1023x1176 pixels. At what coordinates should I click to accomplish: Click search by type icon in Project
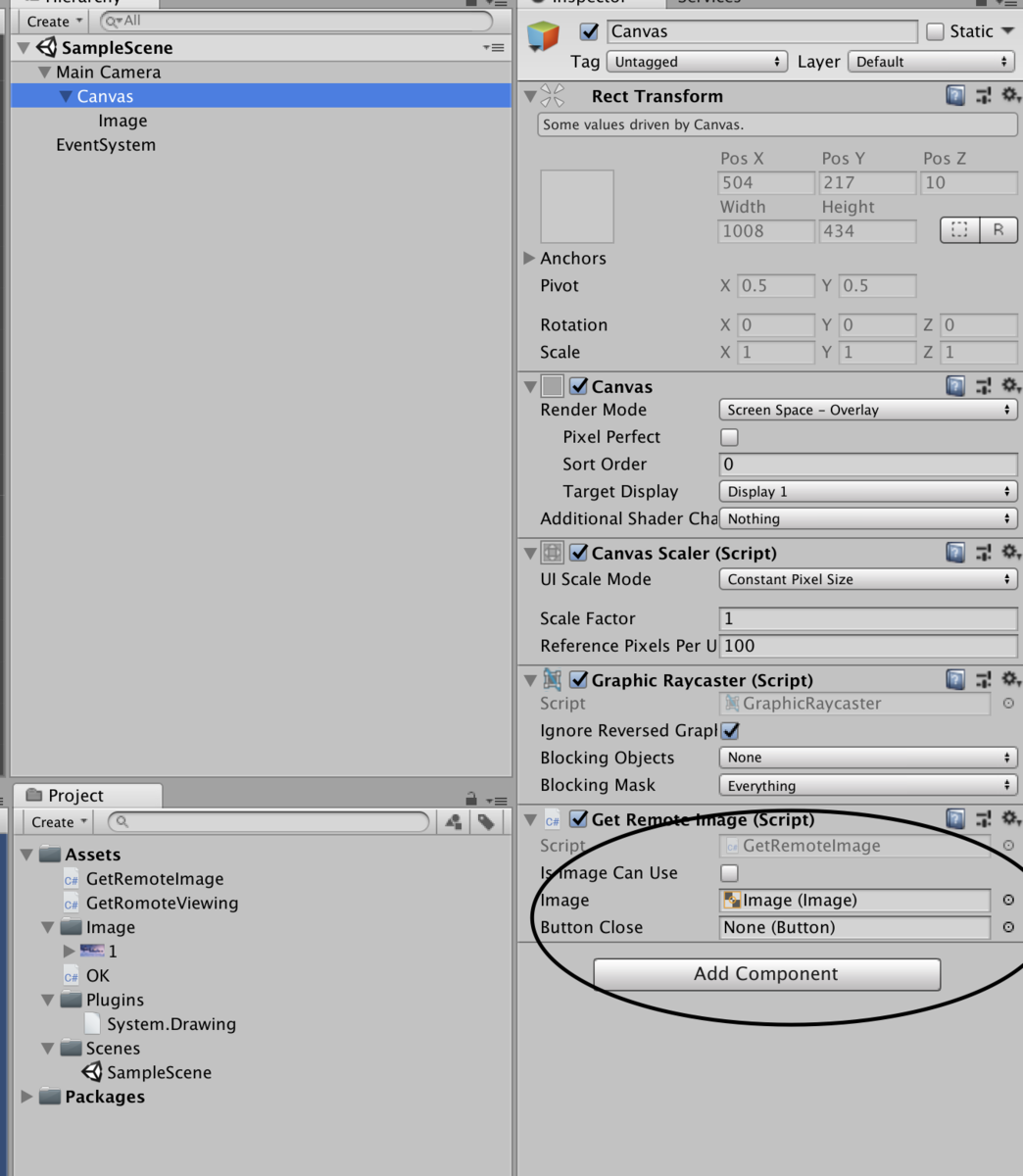[x=454, y=822]
